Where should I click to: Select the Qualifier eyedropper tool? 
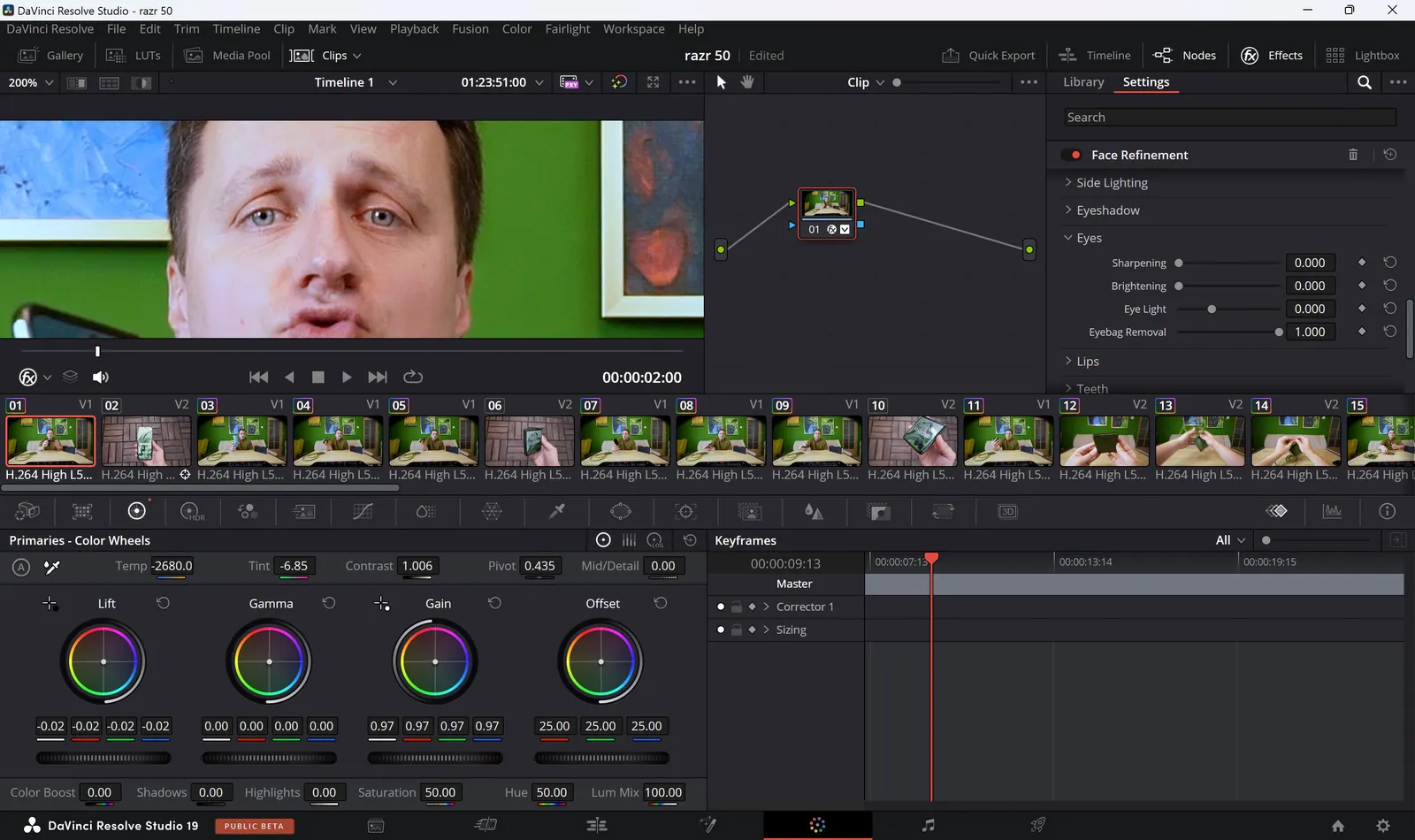click(x=557, y=512)
